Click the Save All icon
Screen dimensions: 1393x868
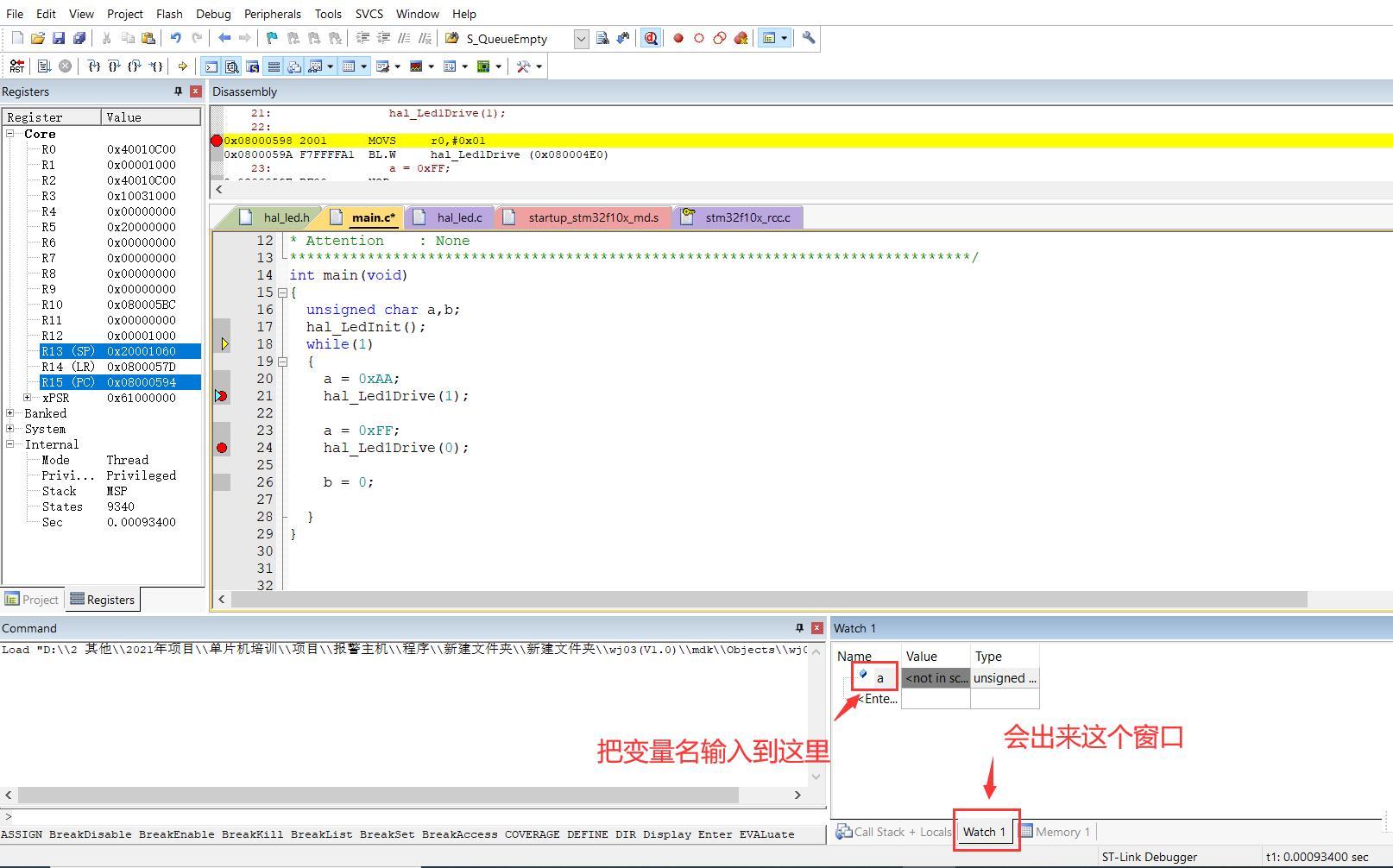[79, 38]
